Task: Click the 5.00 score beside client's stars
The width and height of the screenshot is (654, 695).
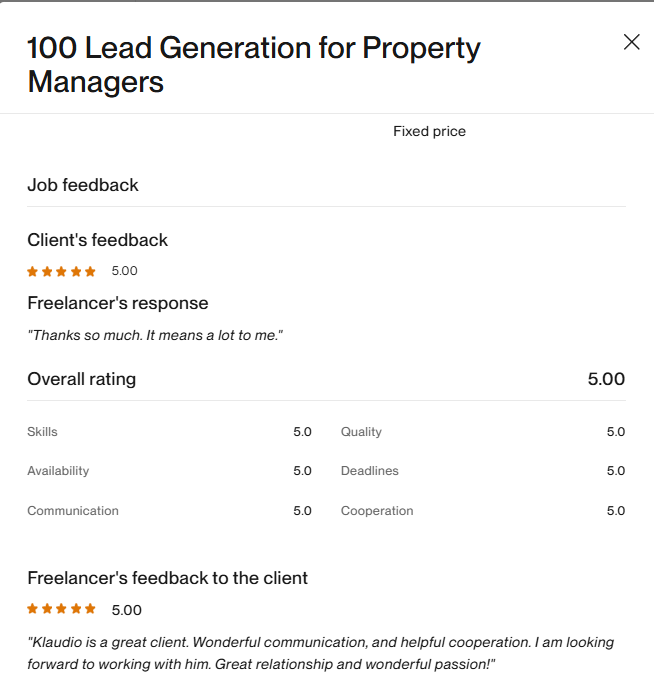Action: (125, 271)
